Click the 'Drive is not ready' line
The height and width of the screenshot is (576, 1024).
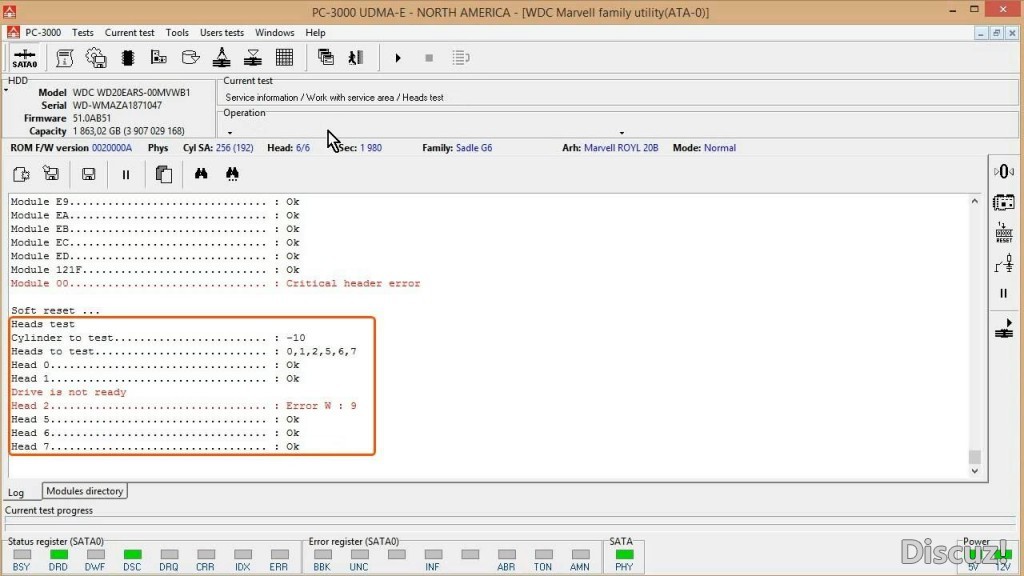click(69, 392)
